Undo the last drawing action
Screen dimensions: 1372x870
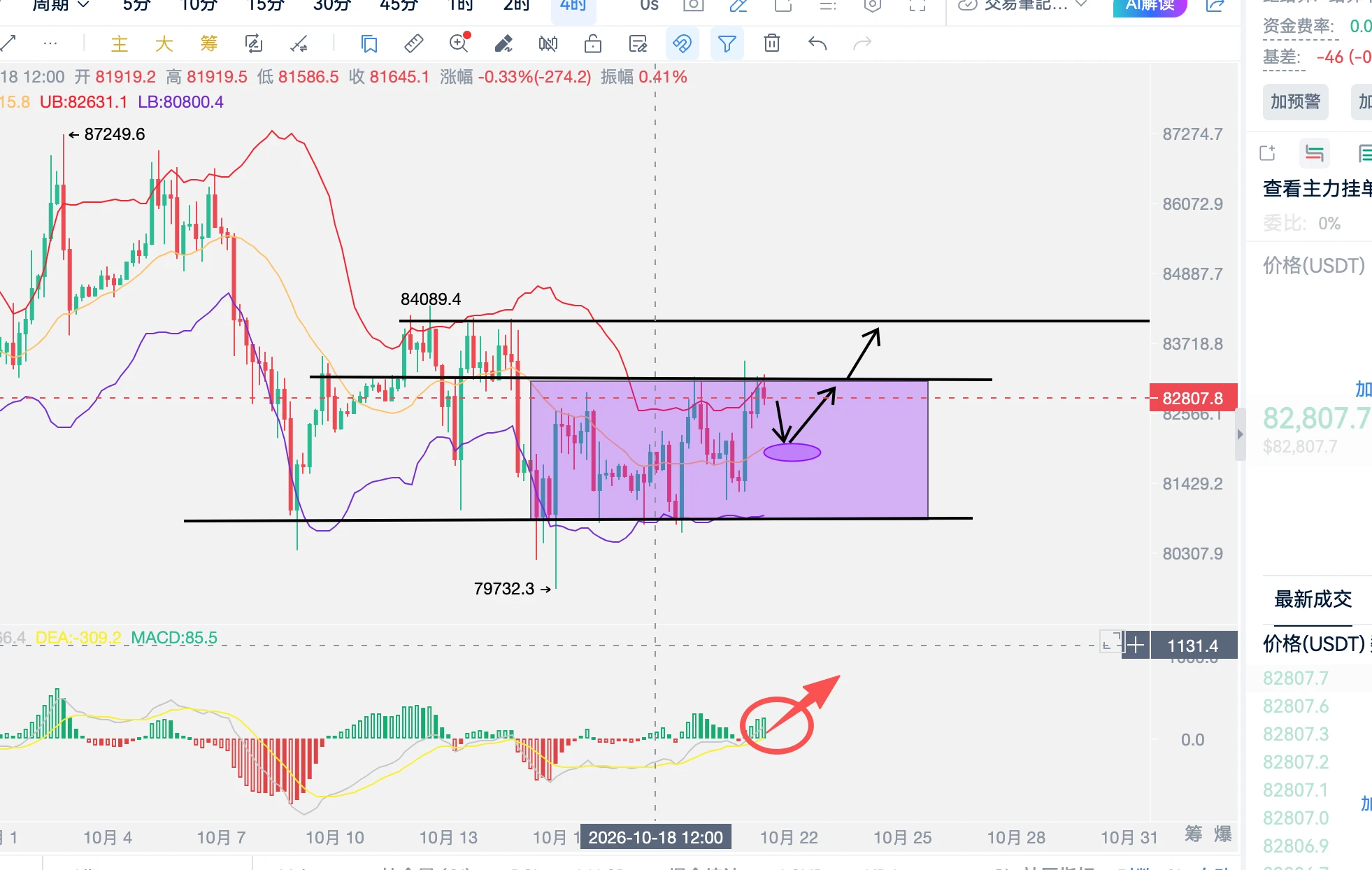817,44
